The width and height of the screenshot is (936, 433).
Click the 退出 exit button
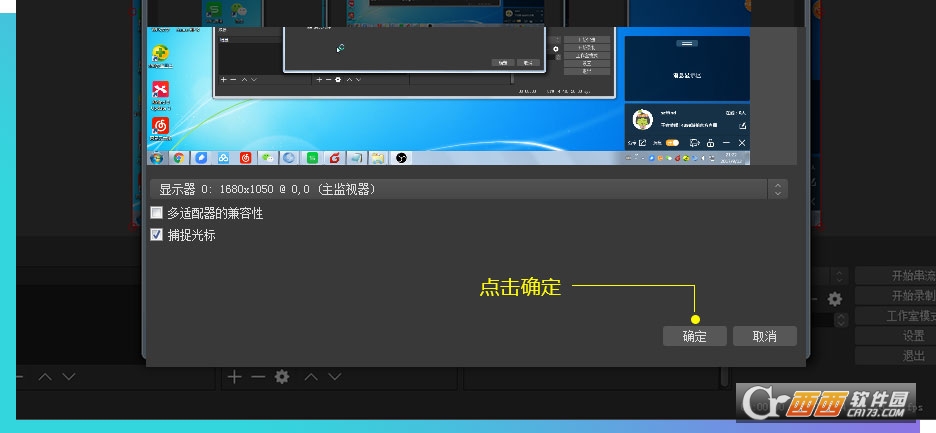point(896,355)
